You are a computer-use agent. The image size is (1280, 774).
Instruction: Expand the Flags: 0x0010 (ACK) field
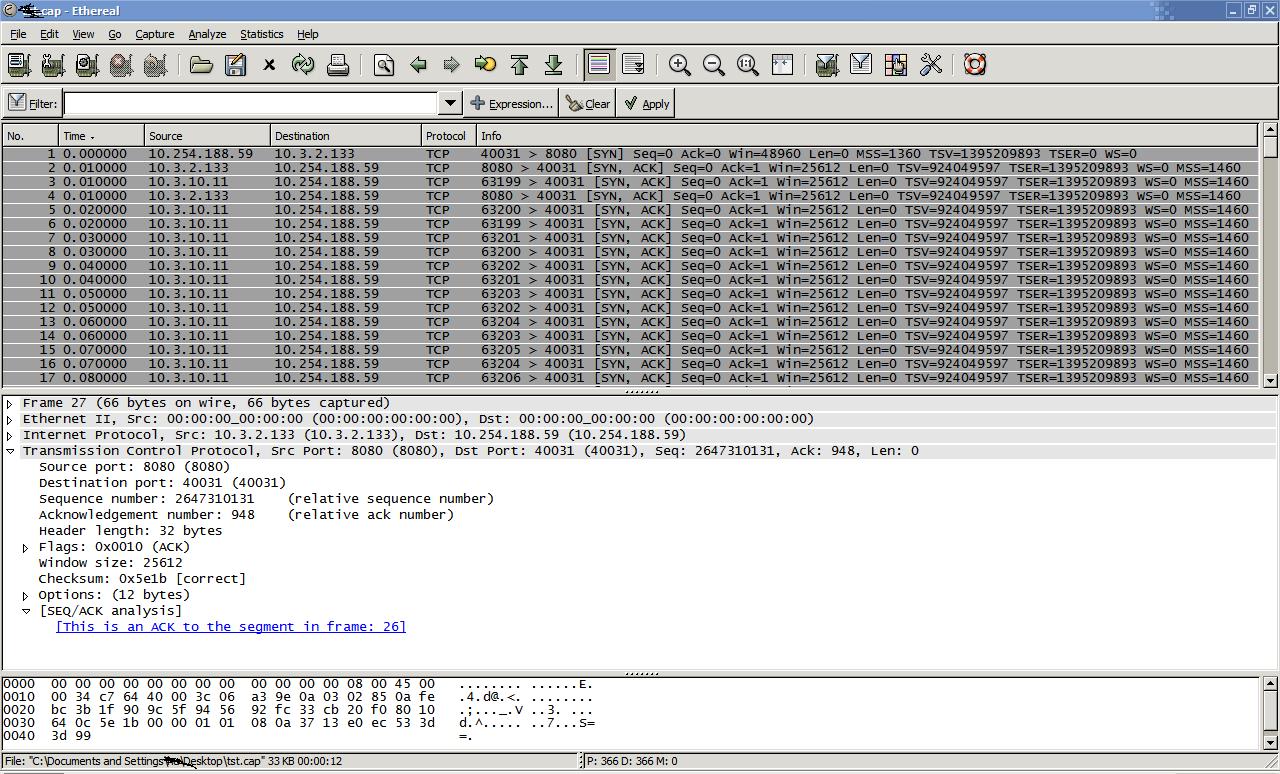click(26, 547)
